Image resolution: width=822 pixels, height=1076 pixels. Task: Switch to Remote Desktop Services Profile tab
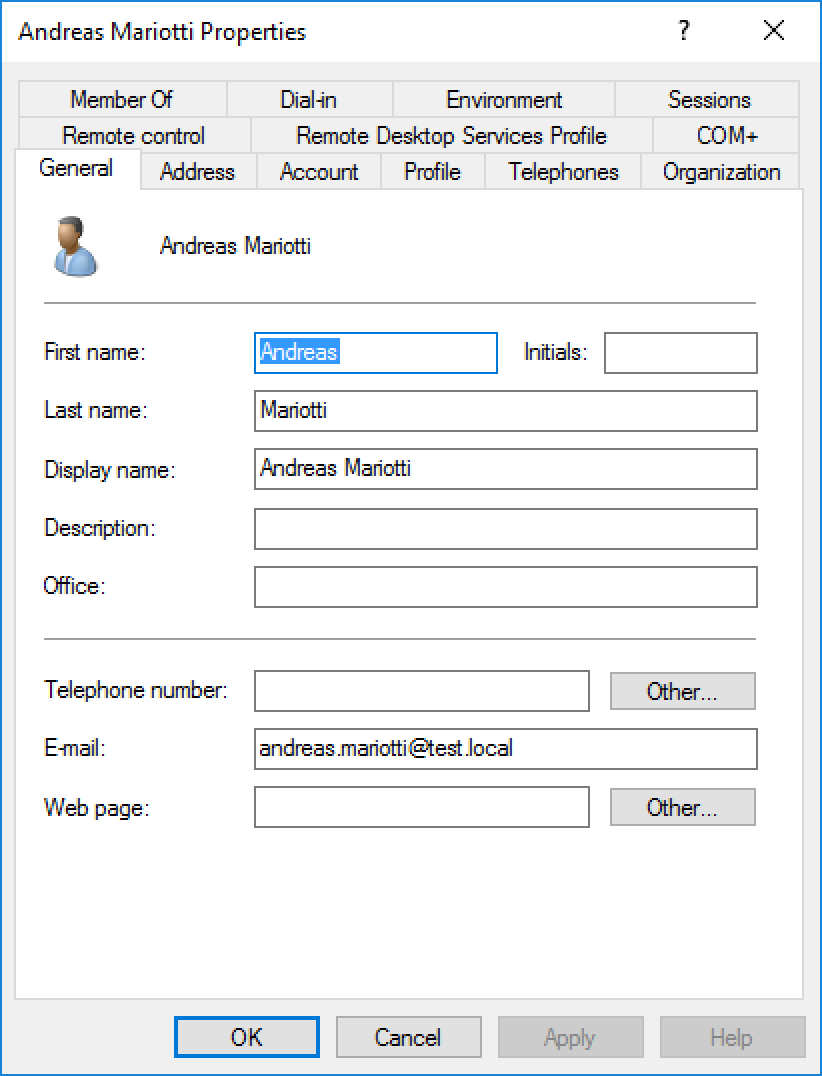click(x=451, y=136)
